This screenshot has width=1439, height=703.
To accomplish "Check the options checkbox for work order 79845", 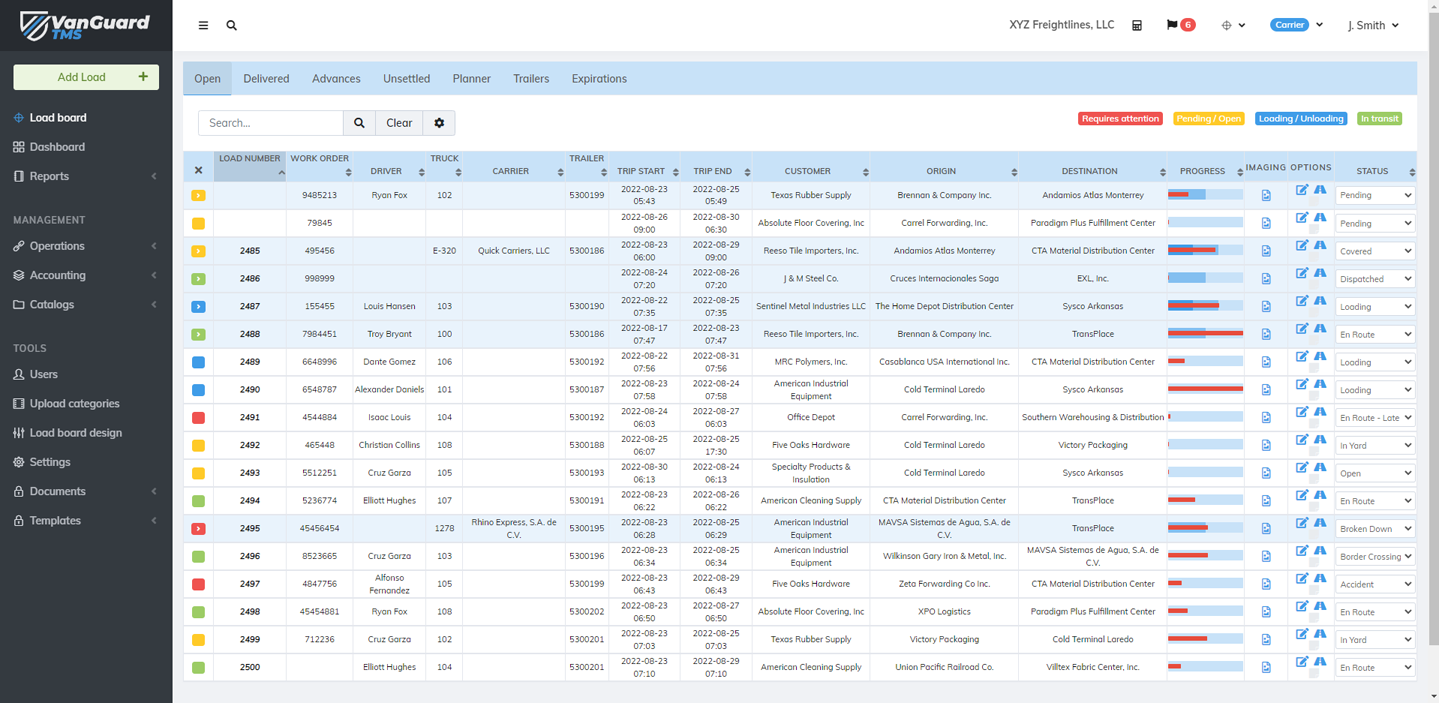I will (x=1313, y=230).
